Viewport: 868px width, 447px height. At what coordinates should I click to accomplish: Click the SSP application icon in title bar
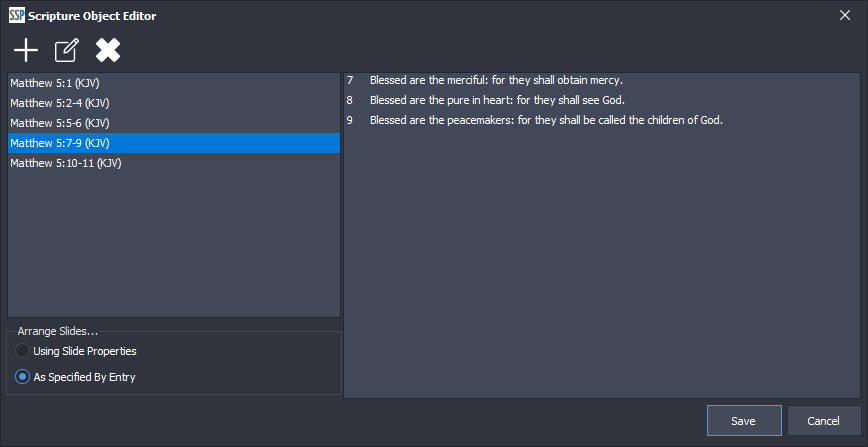(16, 15)
